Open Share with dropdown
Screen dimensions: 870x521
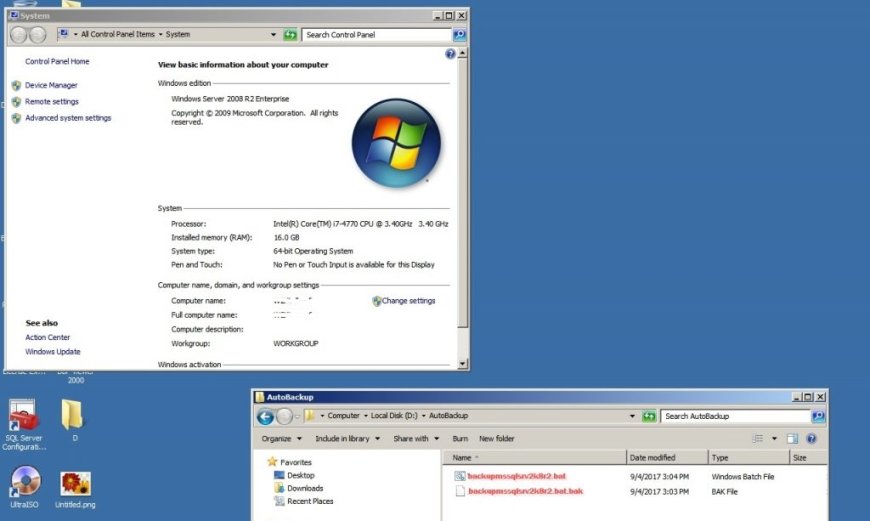pos(416,438)
